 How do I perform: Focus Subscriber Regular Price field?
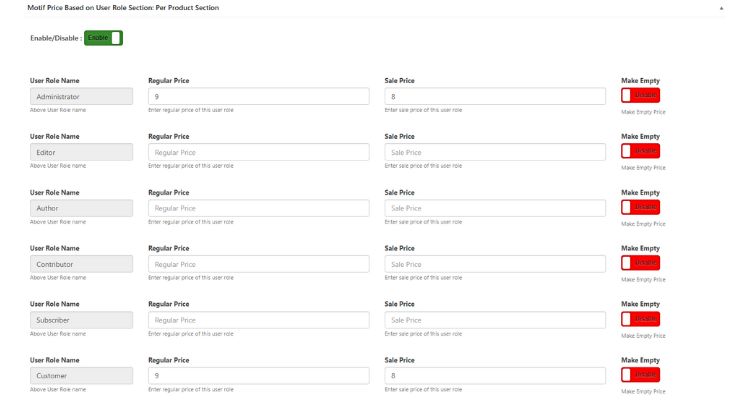[x=258, y=320]
